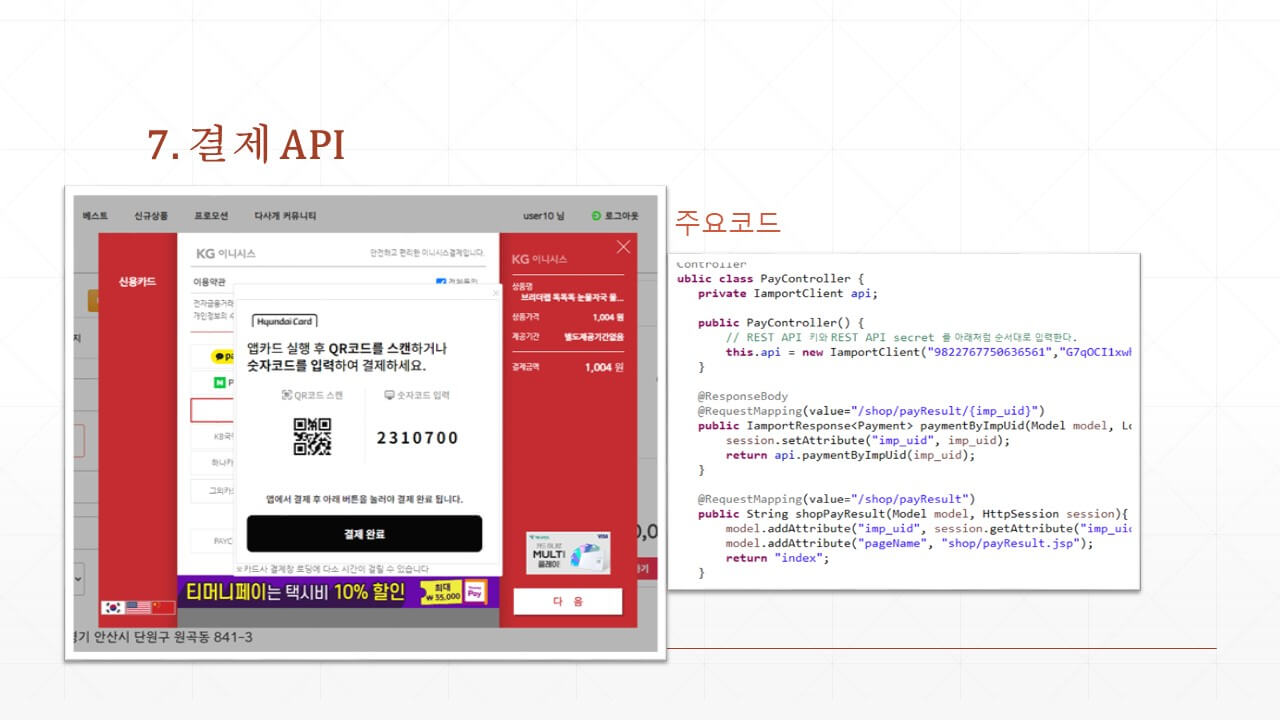Click the 다음 button on red panel
This screenshot has width=1280, height=720.
point(568,601)
